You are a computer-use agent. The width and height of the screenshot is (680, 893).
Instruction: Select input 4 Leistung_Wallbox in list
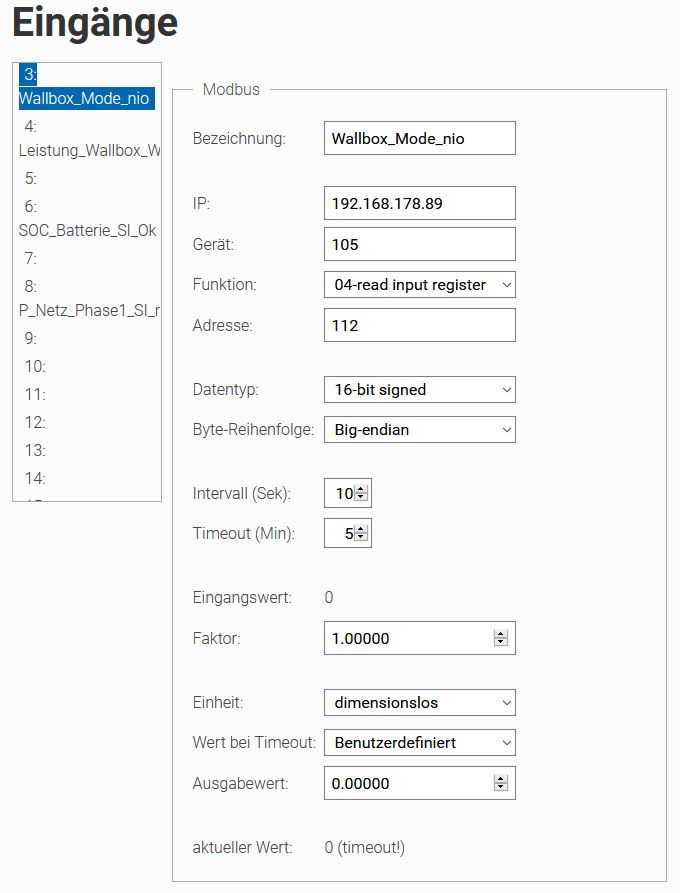coord(88,139)
